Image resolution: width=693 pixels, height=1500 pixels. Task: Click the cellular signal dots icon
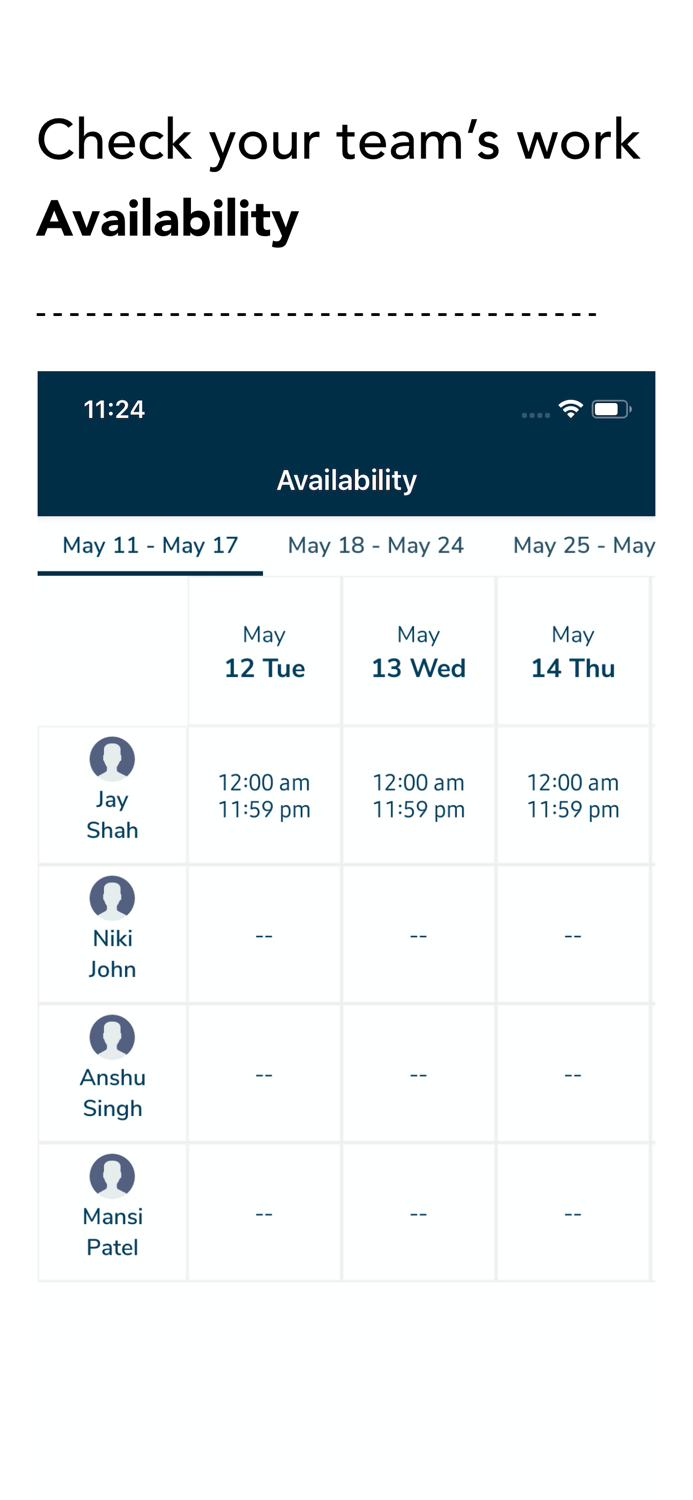[534, 413]
